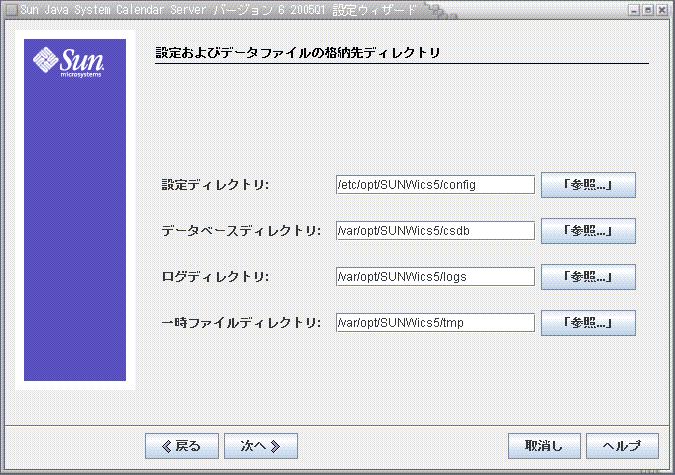Click the window menu icon in title bar
The width and height of the screenshot is (675, 475).
pos(12,9)
